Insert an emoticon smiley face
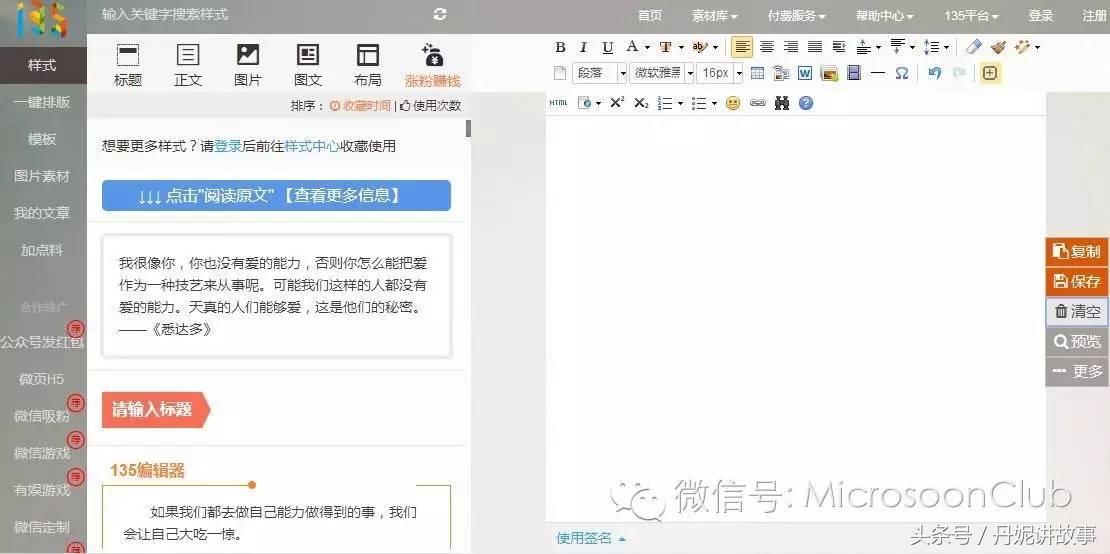Viewport: 1110px width, 554px height. pyautogui.click(x=733, y=103)
